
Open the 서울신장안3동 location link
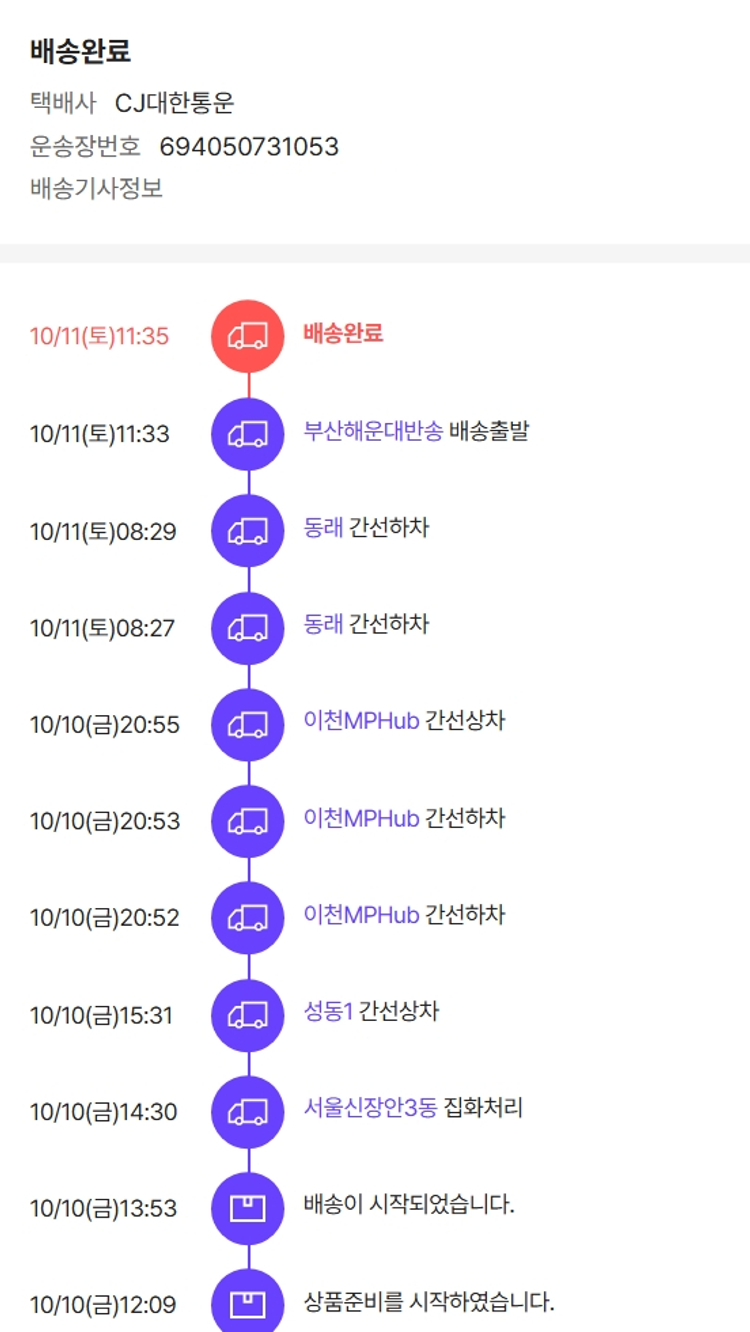(x=370, y=1109)
